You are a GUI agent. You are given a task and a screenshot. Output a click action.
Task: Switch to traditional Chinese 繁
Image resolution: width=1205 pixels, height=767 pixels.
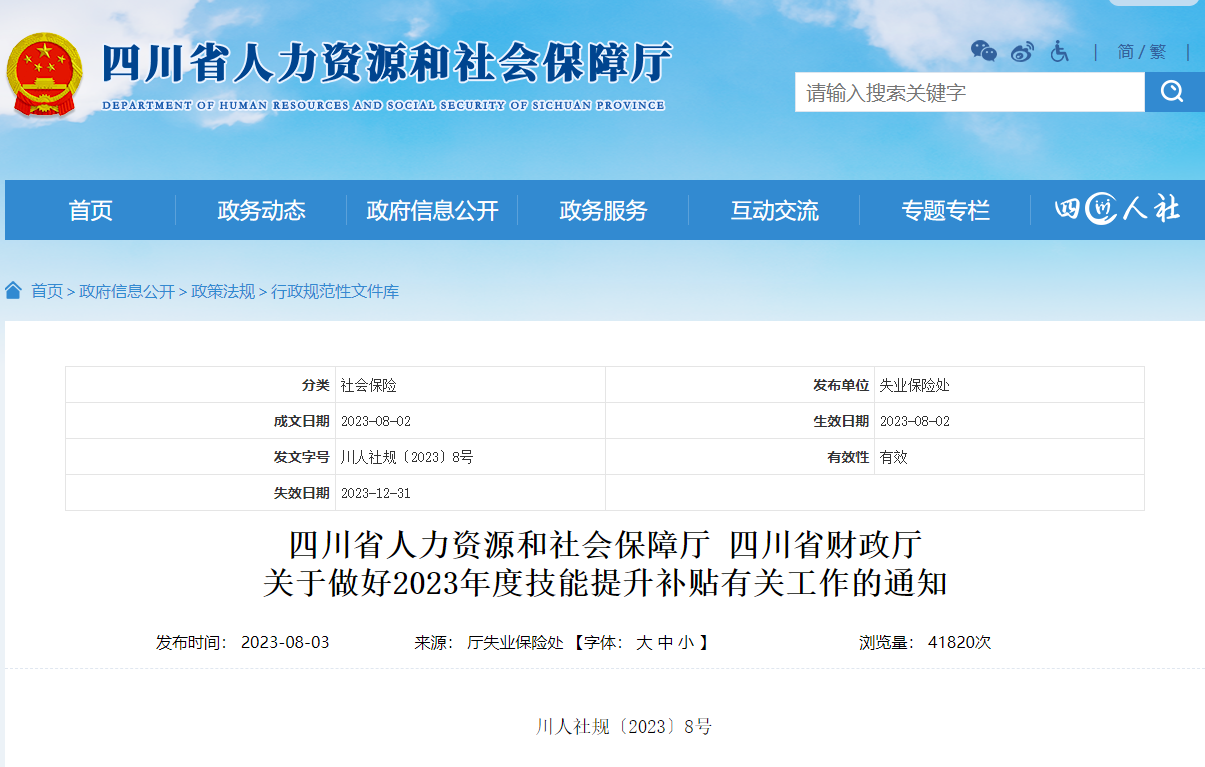coord(1158,52)
